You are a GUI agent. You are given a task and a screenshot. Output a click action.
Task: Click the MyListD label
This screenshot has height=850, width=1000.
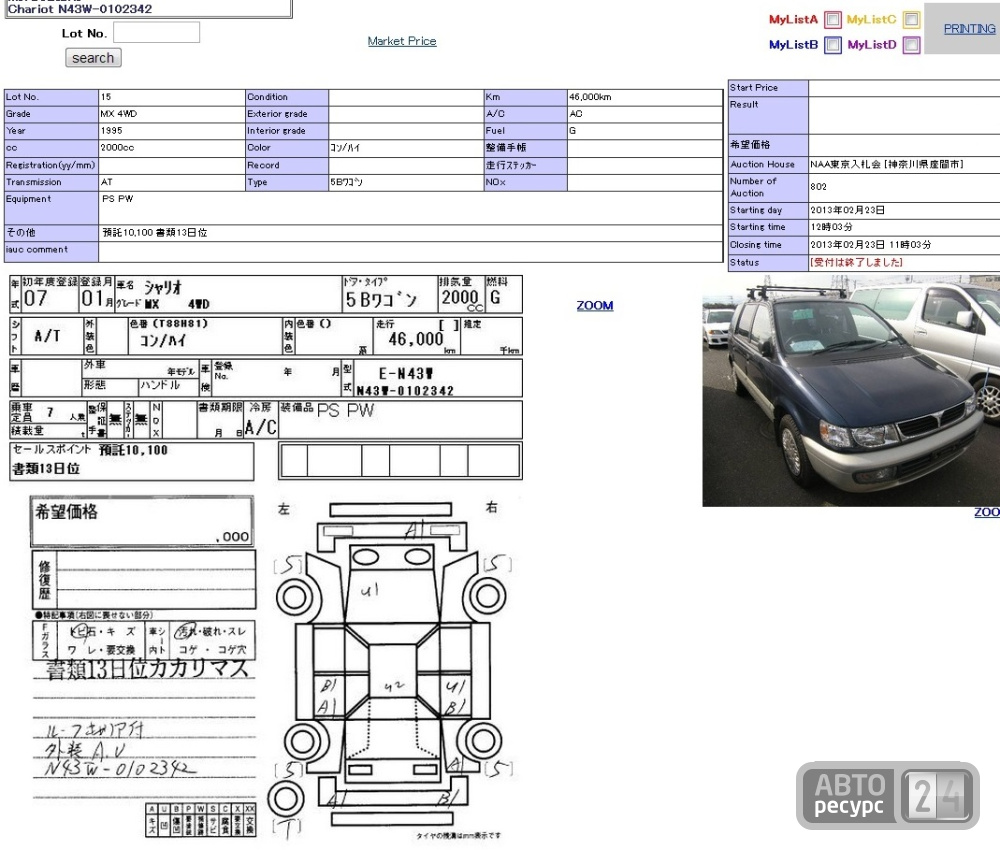pos(872,45)
